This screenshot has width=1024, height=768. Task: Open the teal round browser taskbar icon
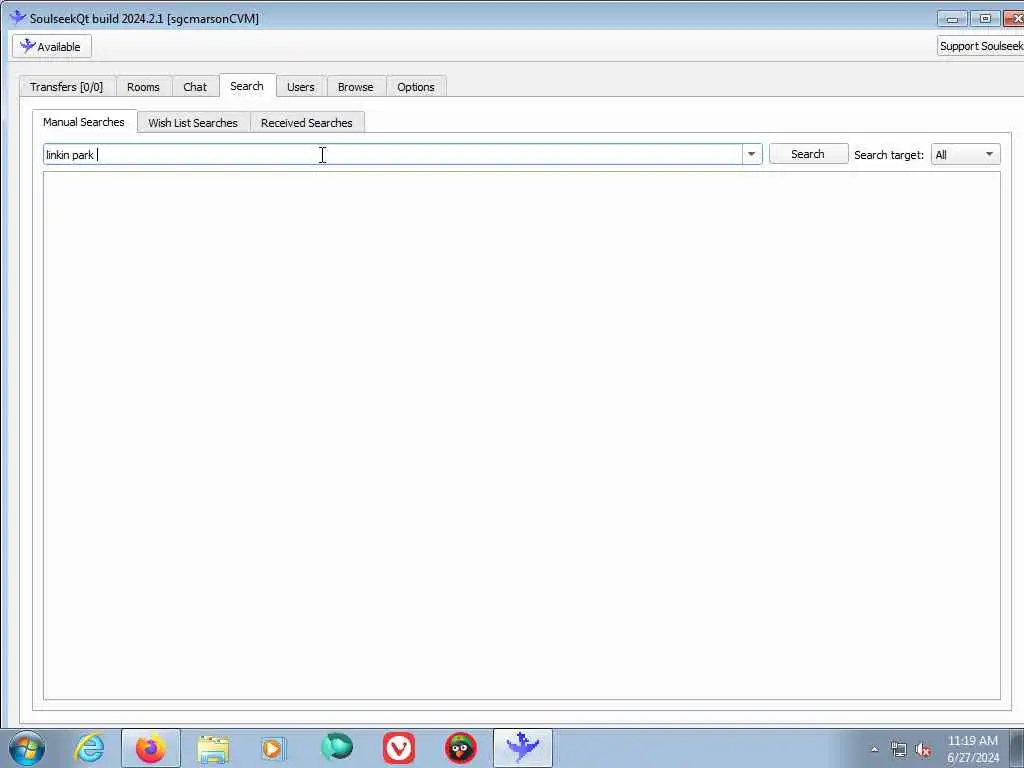[x=337, y=748]
